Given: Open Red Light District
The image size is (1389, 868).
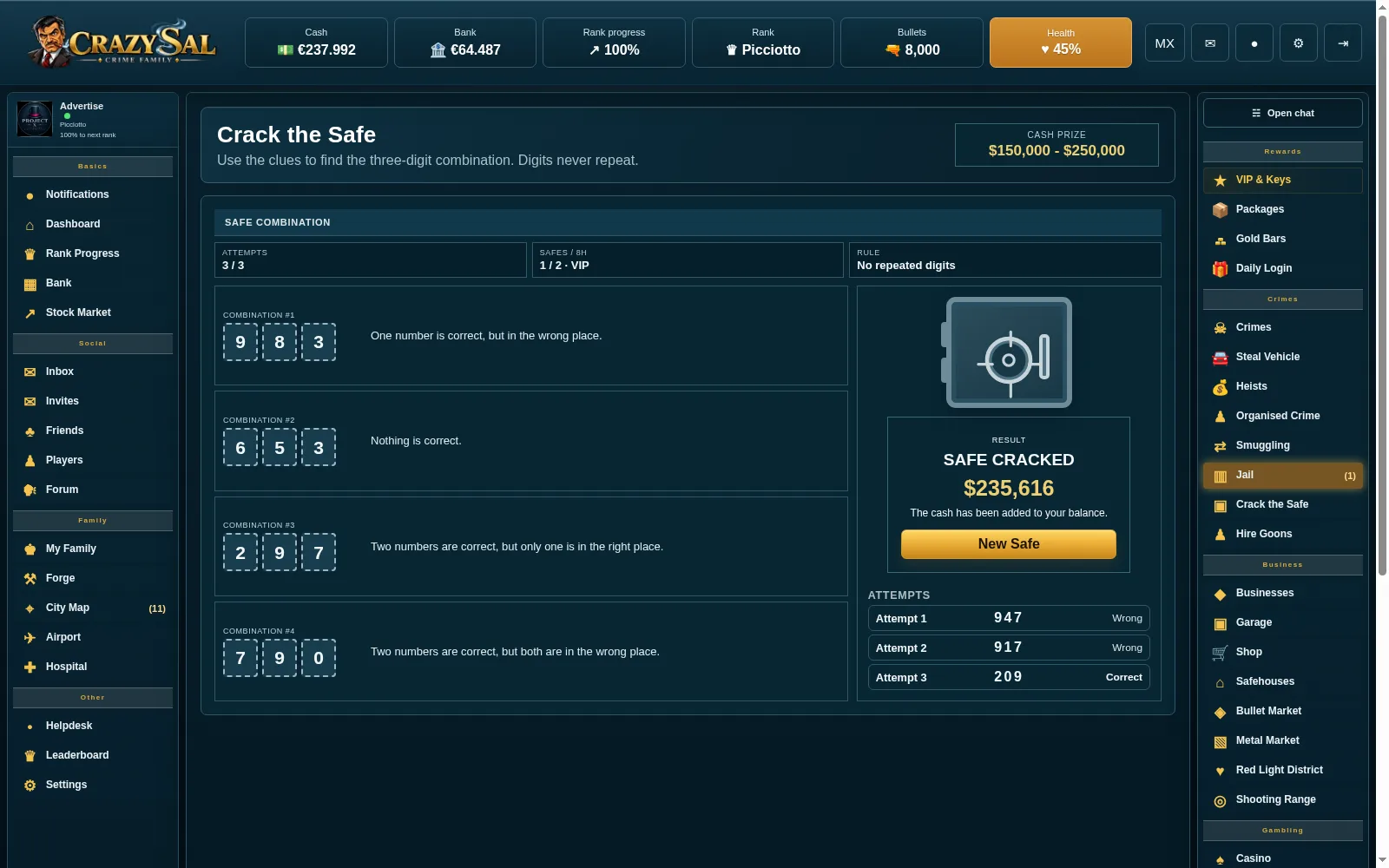Looking at the screenshot, I should coord(1282,770).
